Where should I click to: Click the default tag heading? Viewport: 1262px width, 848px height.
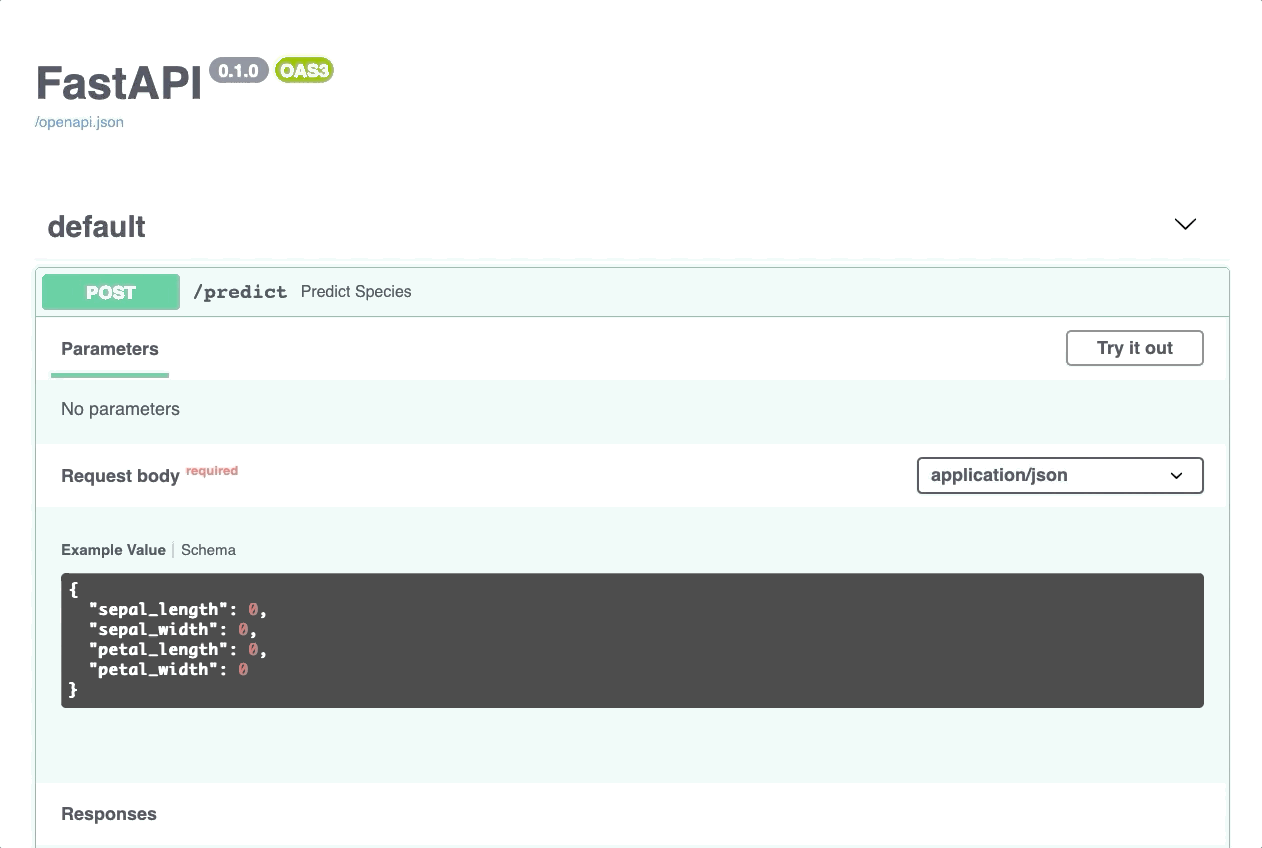pos(97,227)
